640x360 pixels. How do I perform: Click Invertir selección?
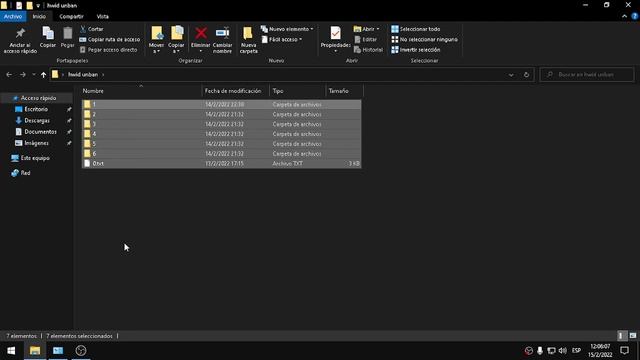click(x=416, y=50)
